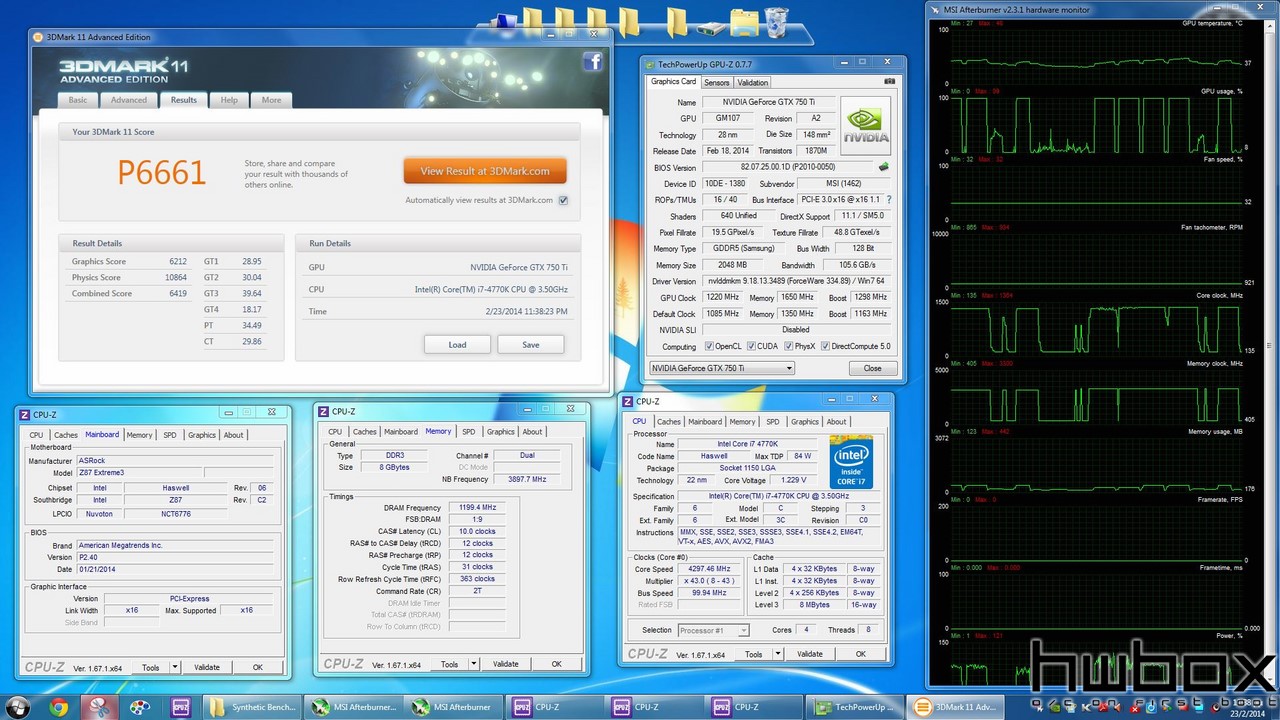
Task: Click View Result at 3DMark.com button
Action: pos(485,171)
